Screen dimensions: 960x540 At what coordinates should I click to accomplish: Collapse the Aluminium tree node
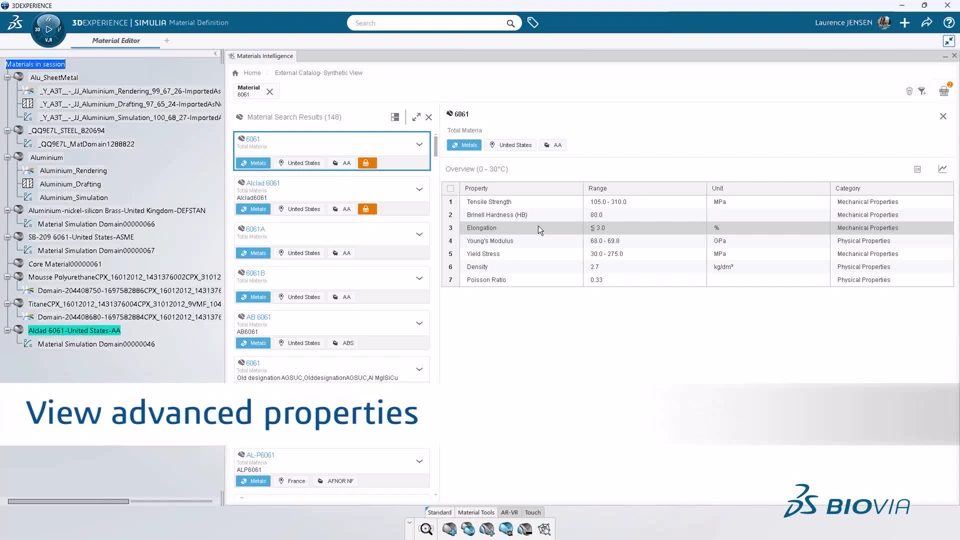tap(7, 157)
